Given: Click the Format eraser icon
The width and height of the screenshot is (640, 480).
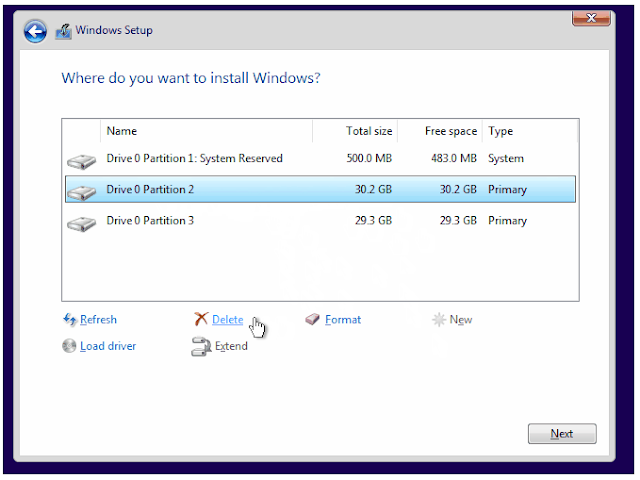Looking at the screenshot, I should point(313,319).
